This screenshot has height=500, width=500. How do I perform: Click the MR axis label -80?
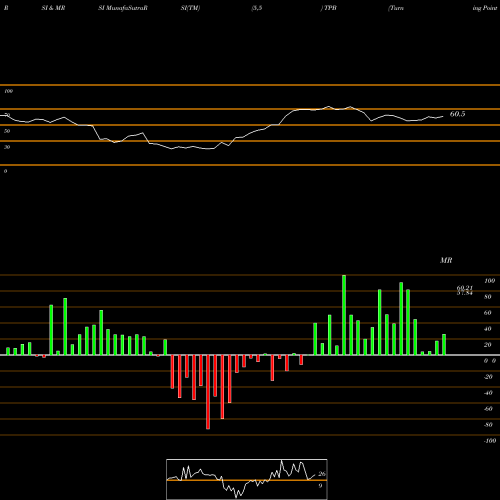(488, 425)
